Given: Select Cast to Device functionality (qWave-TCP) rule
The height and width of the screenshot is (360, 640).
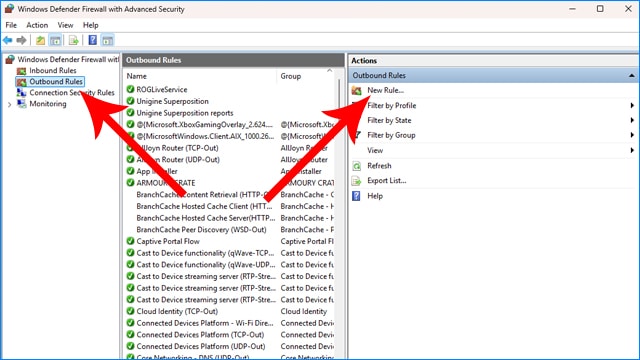Looking at the screenshot, I should [x=206, y=253].
